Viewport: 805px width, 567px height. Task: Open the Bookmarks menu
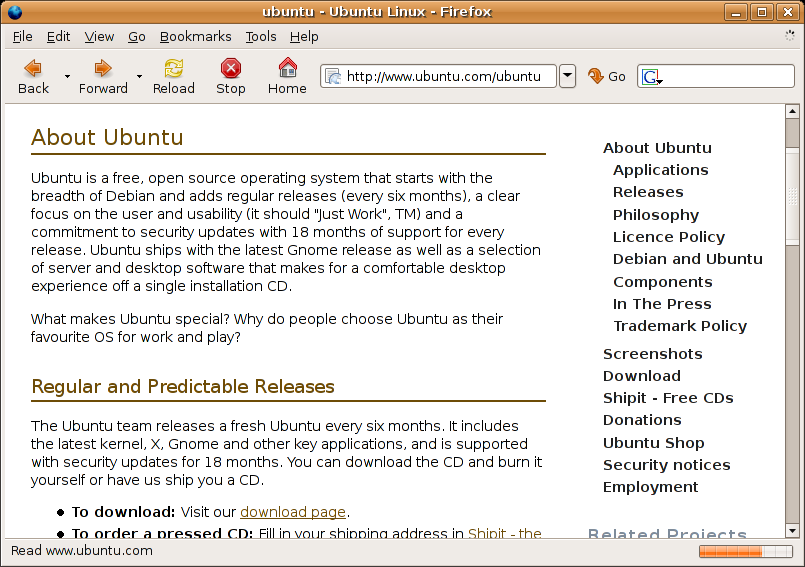[195, 36]
